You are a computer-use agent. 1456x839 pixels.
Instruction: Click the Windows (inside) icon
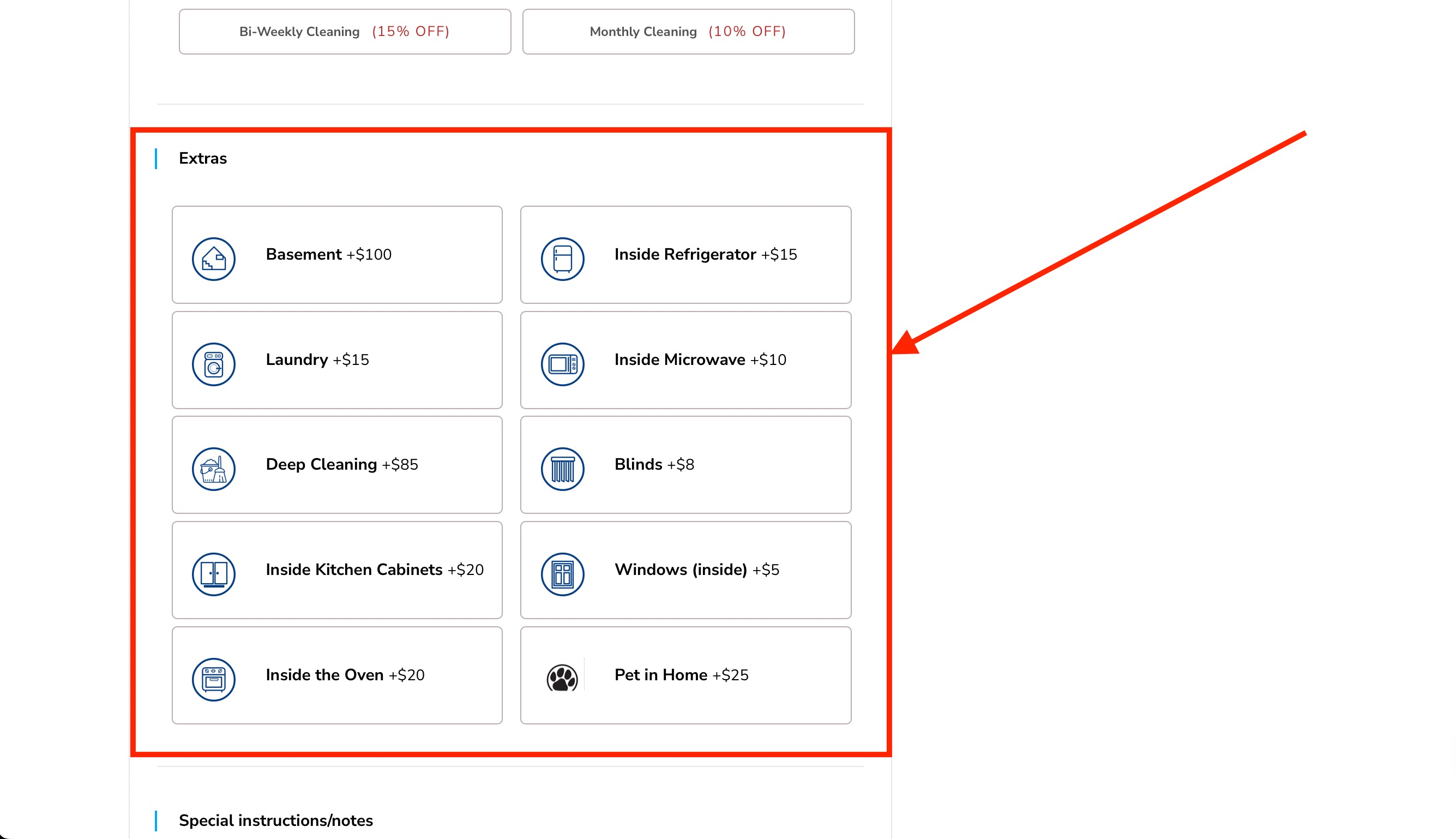pos(562,574)
